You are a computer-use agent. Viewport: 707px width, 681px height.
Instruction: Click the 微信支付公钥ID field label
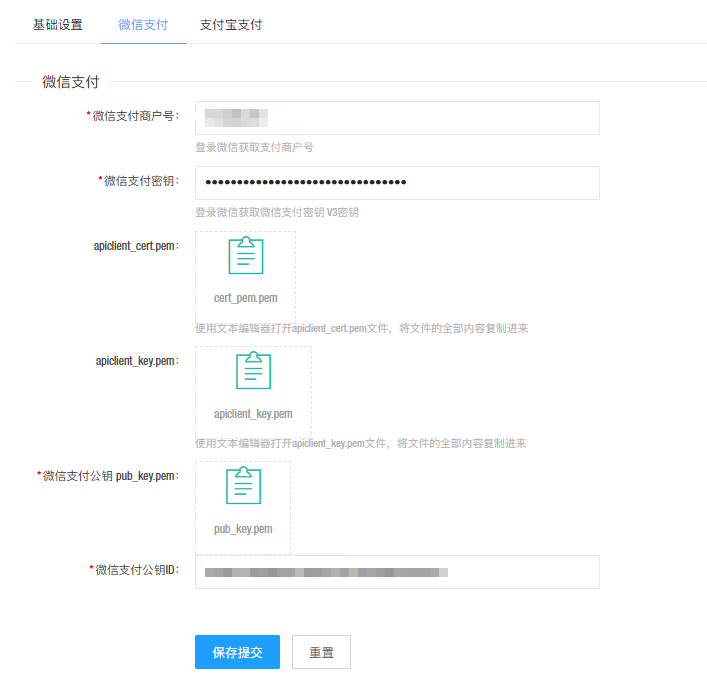136,570
